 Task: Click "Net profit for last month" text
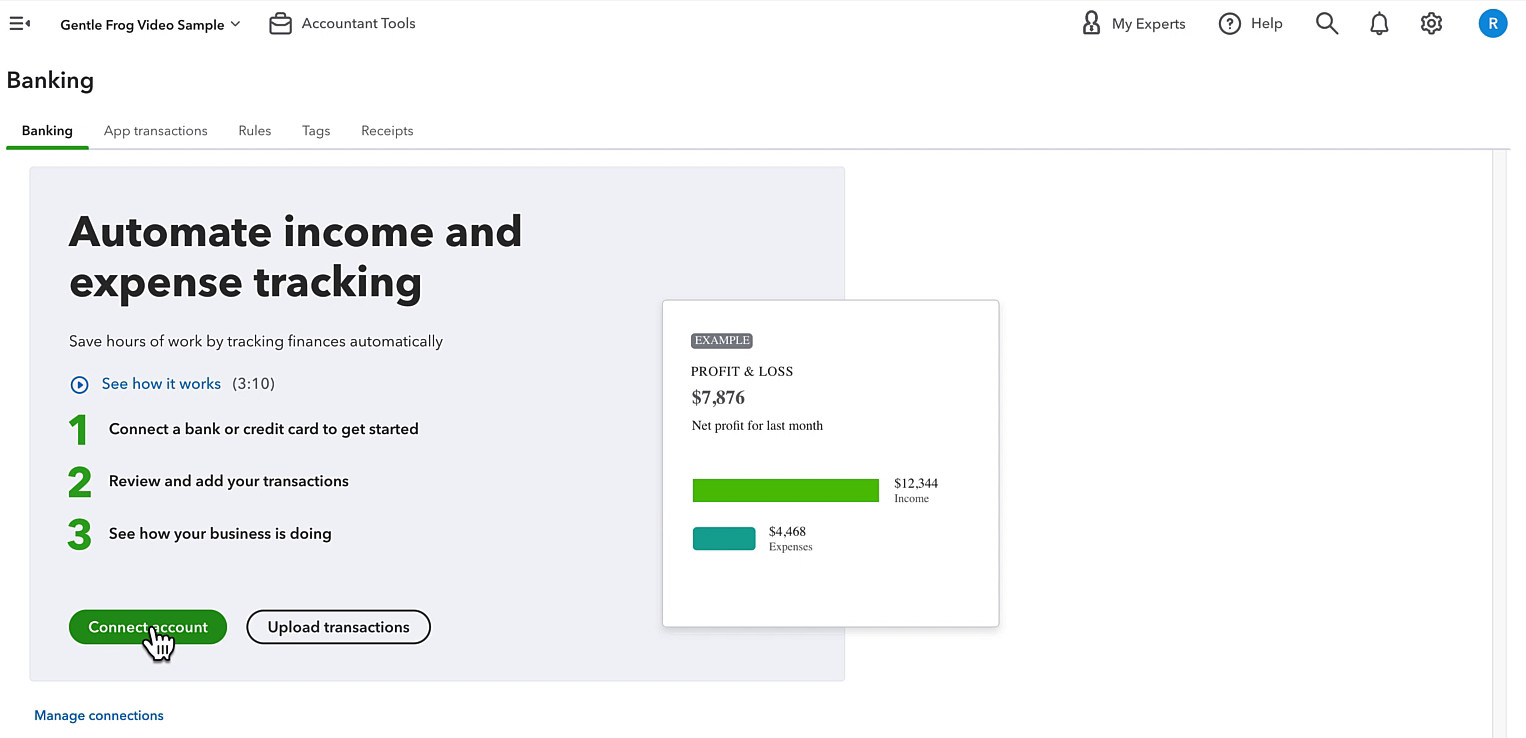click(757, 426)
